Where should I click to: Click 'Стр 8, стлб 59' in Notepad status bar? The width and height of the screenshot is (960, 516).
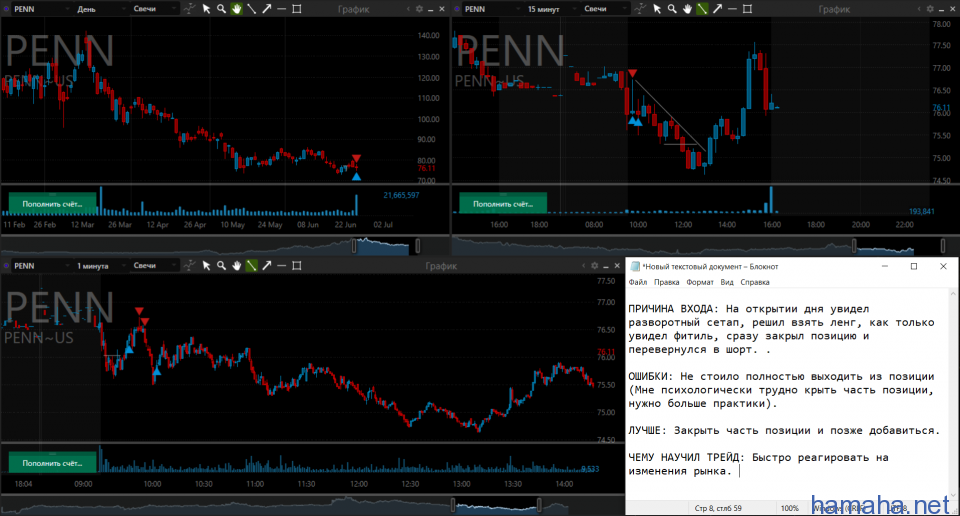[x=718, y=508]
